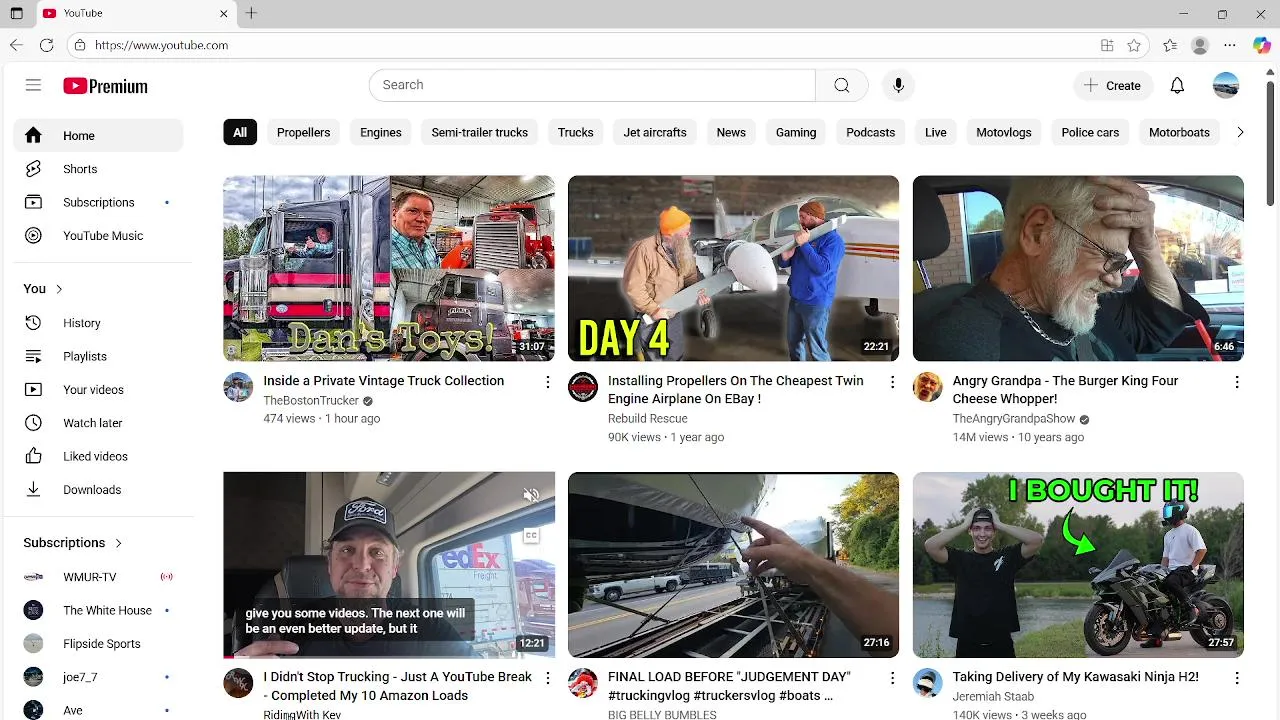Open the Watch later list
Image resolution: width=1280 pixels, height=720 pixels.
tap(98, 423)
